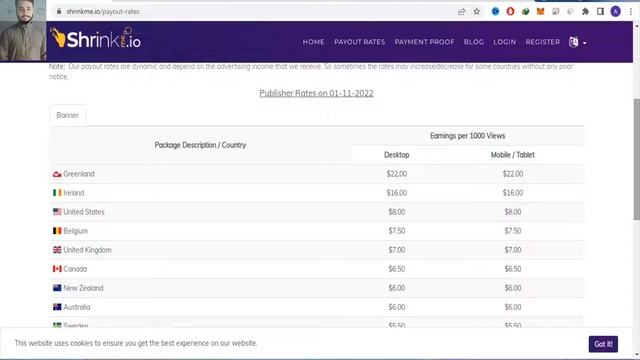Click the 'Australia' country name
Viewport: 640px width, 360px height.
pyautogui.click(x=77, y=307)
